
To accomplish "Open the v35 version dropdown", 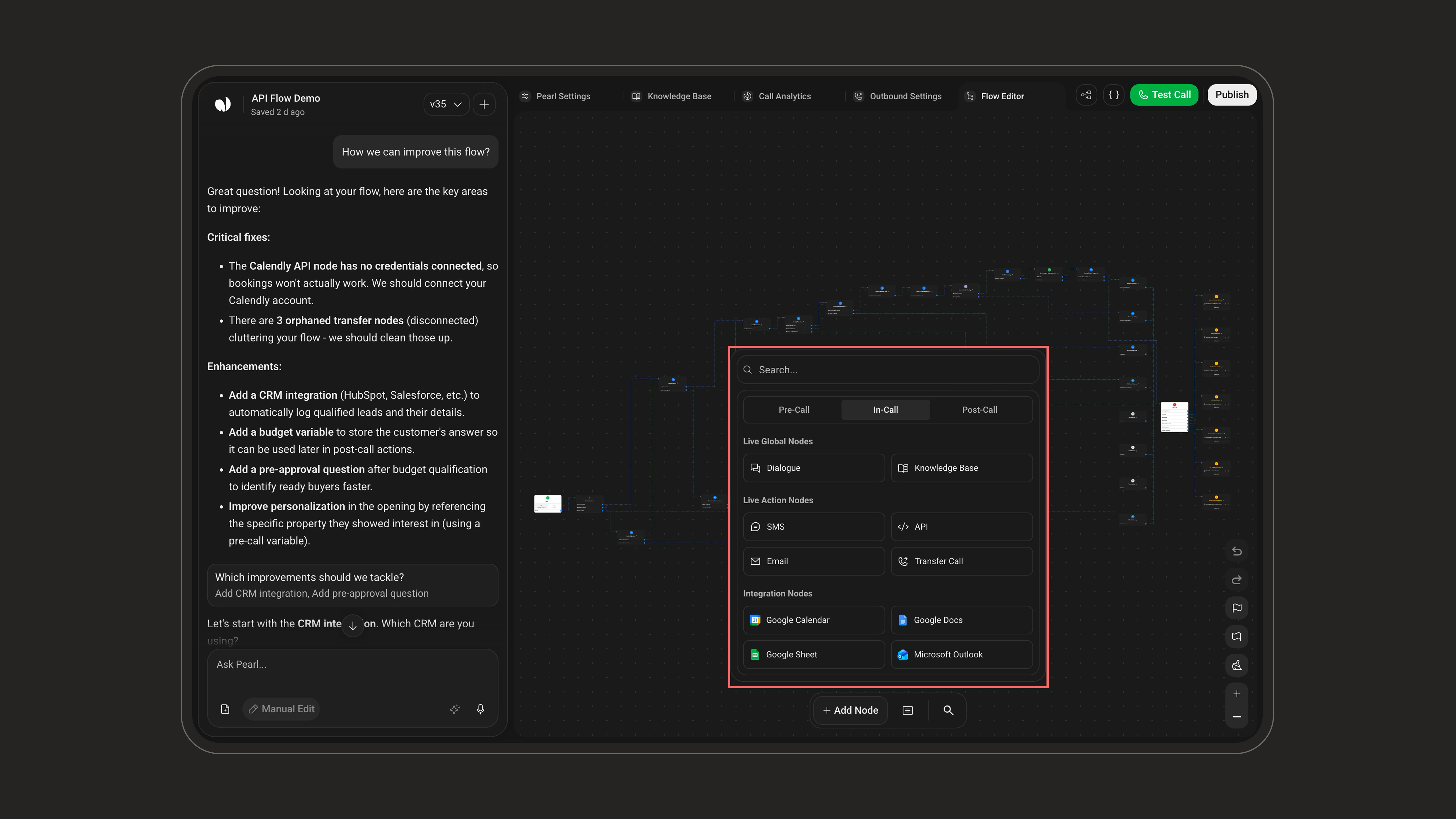I will [x=446, y=104].
